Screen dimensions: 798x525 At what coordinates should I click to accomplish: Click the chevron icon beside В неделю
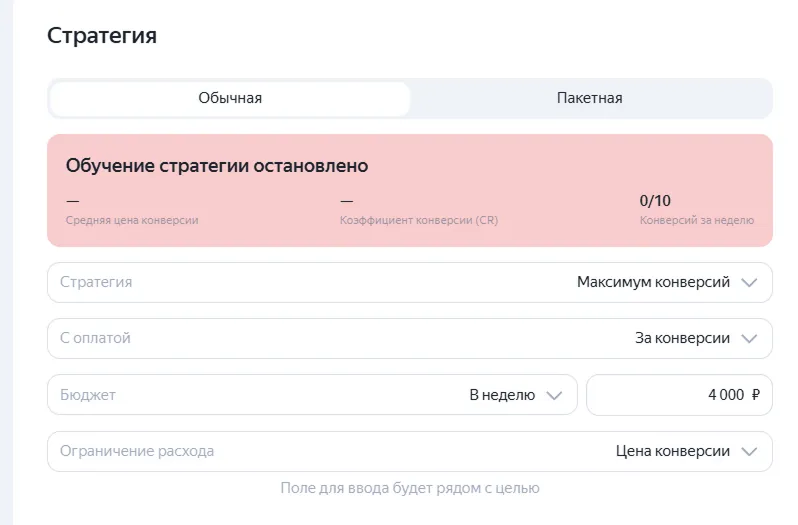[x=555, y=395]
